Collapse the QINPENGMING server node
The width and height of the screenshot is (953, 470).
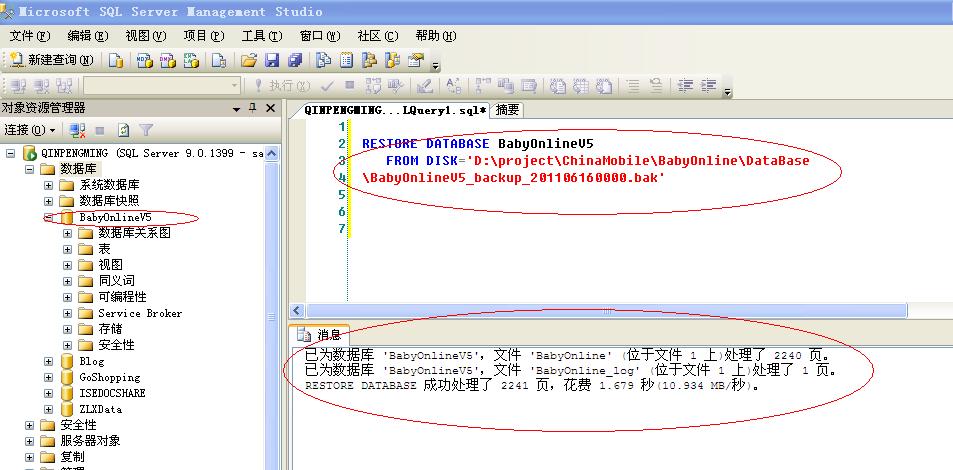[10, 153]
